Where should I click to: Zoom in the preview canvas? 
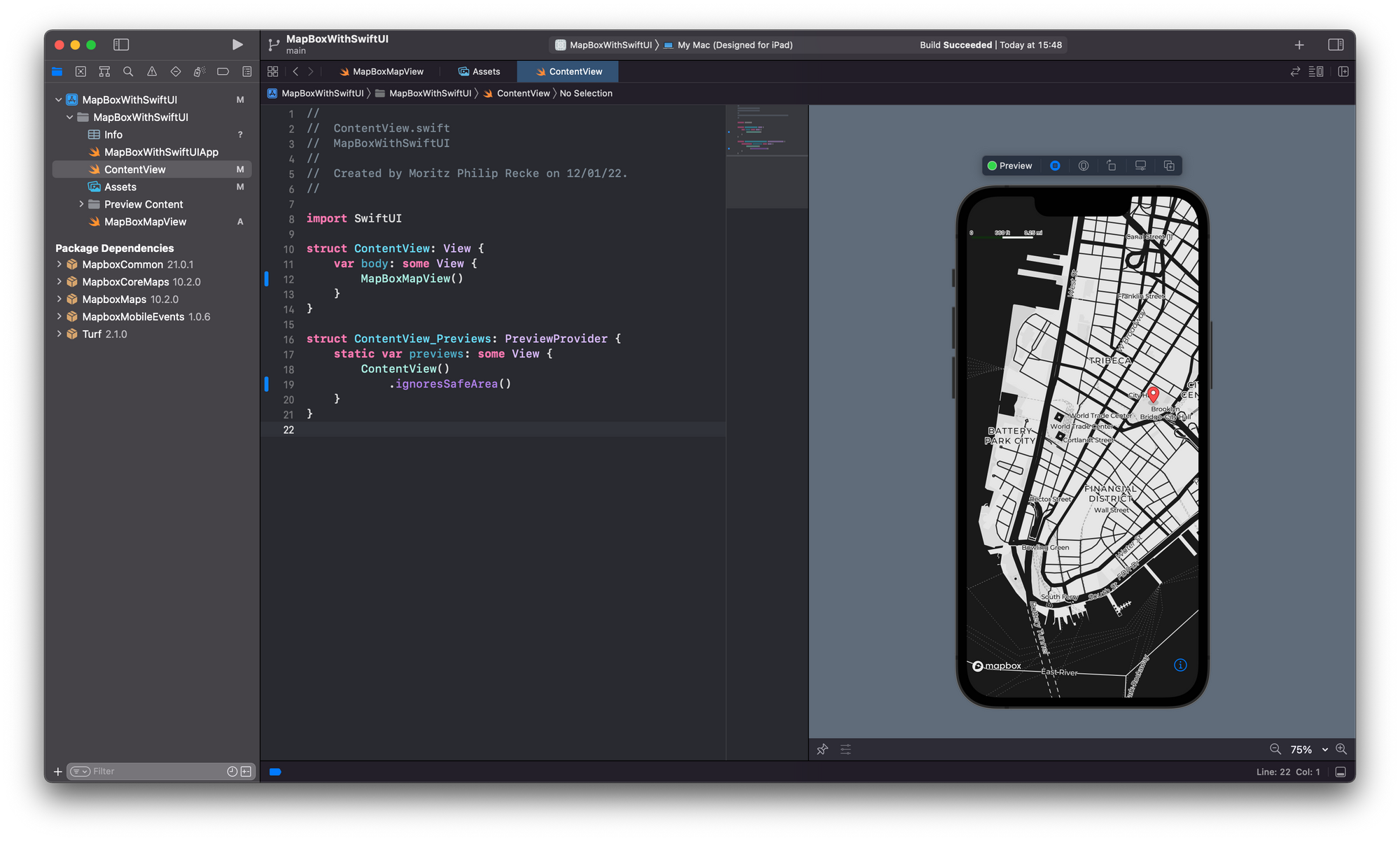pyautogui.click(x=1341, y=749)
